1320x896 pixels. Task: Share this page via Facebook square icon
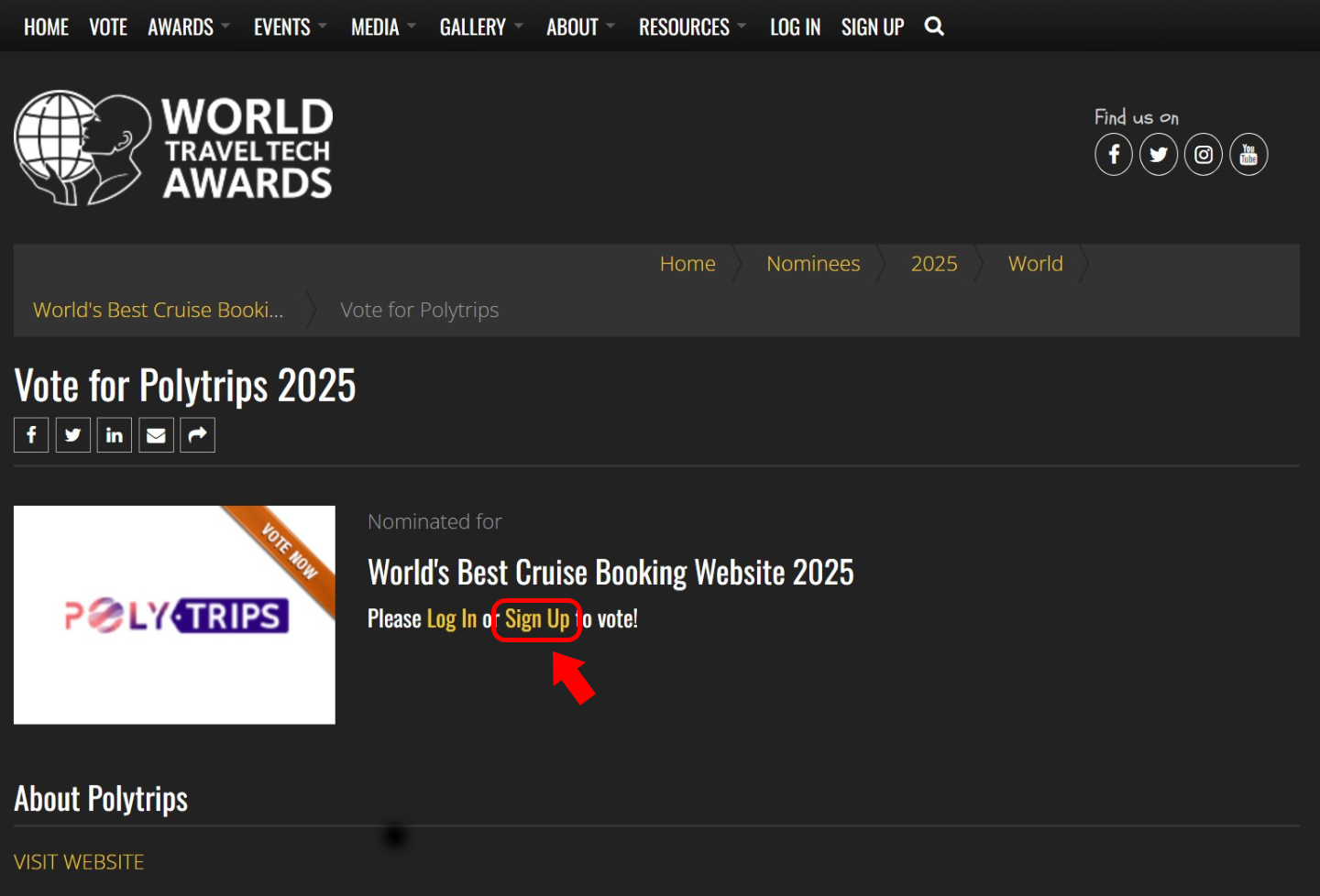tap(31, 435)
